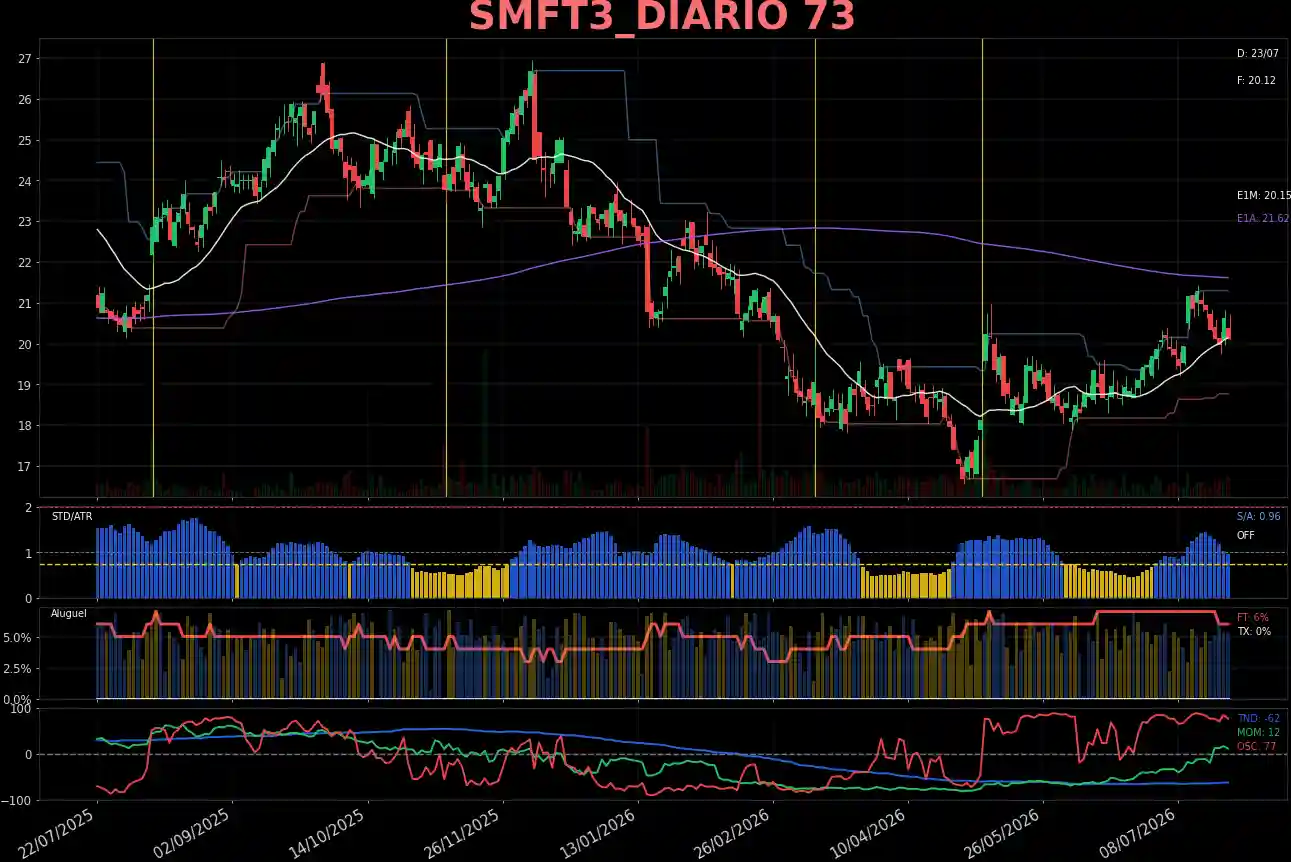1291x862 pixels.
Task: Click the FT: 6% red label
Action: [x=1252, y=617]
